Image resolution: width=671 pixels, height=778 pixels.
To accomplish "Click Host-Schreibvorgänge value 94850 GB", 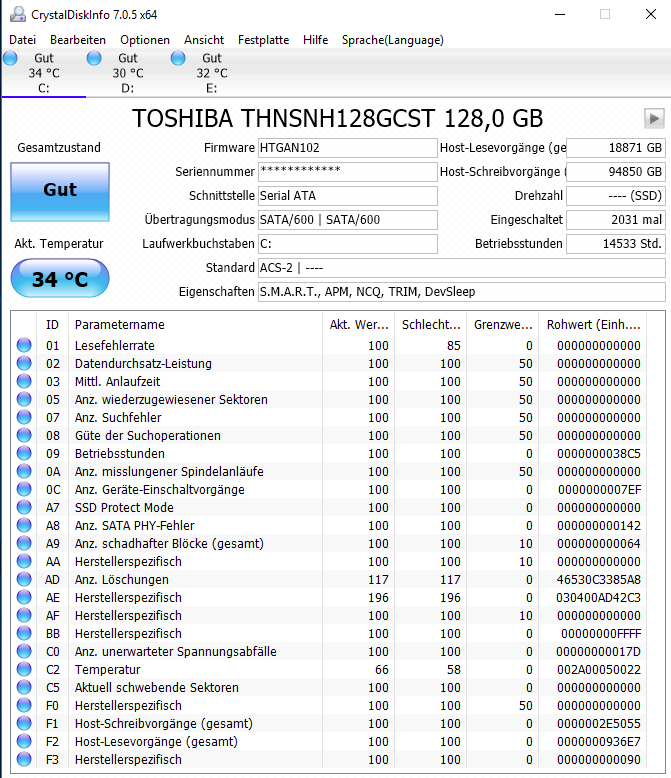I will 615,172.
